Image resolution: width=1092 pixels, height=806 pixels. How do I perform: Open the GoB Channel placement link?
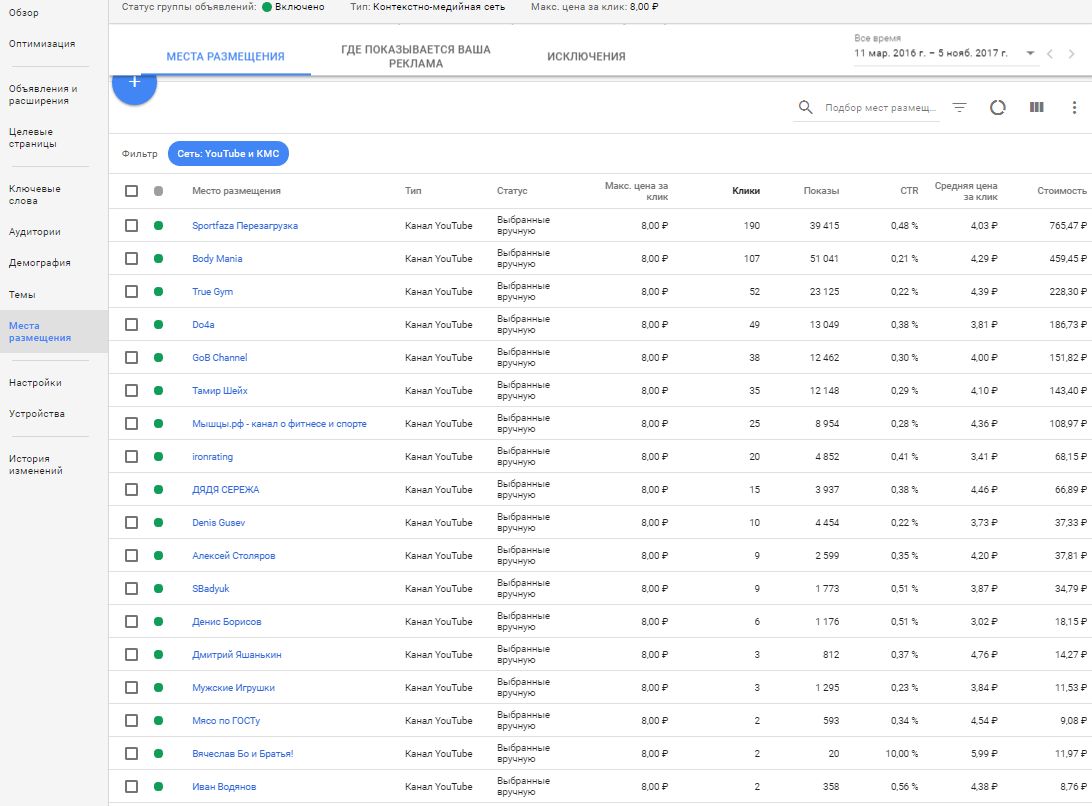(x=219, y=358)
